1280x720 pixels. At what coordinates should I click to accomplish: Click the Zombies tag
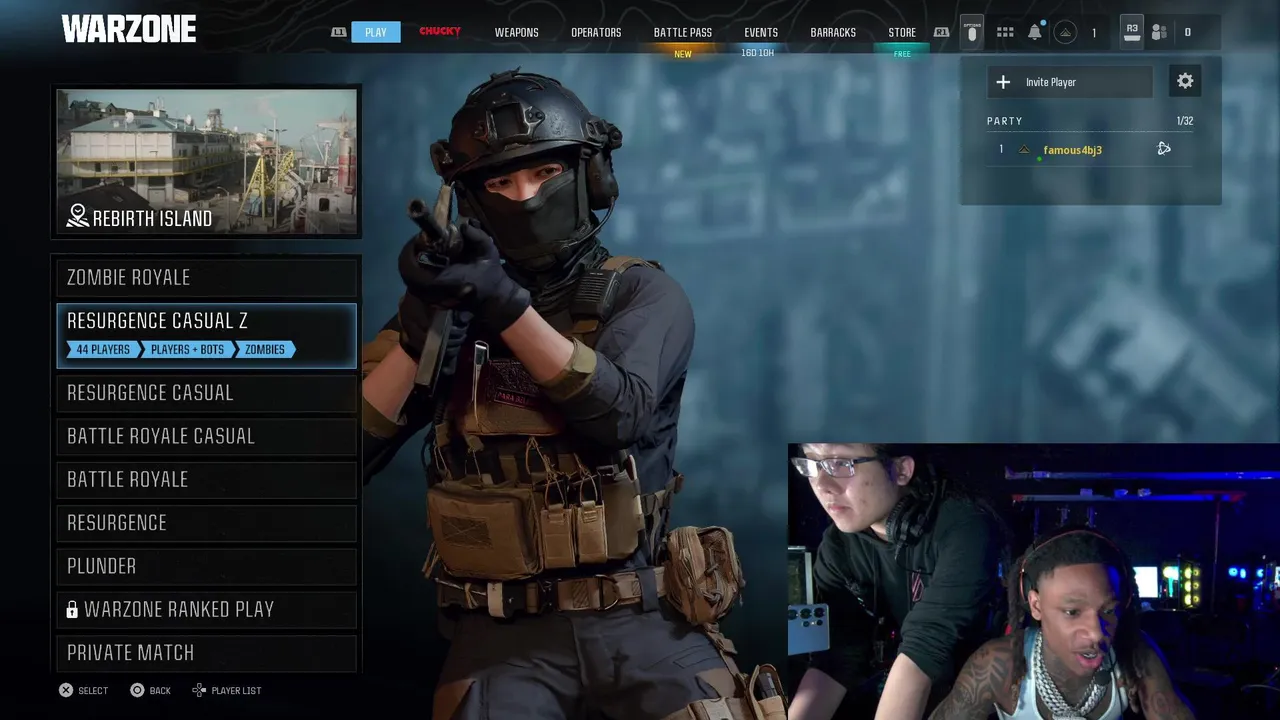click(x=265, y=349)
